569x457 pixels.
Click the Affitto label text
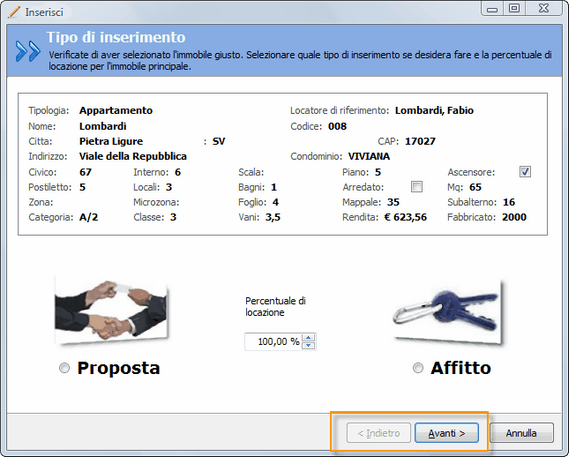point(461,368)
